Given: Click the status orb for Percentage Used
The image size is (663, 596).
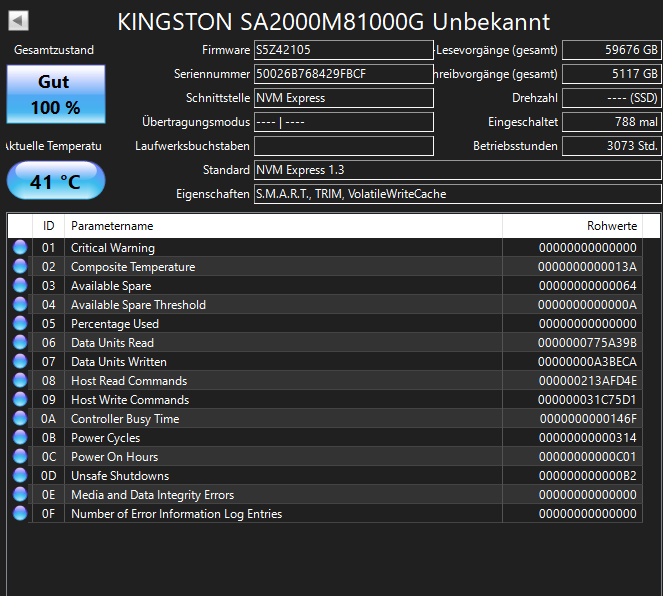Looking at the screenshot, I should [20, 323].
